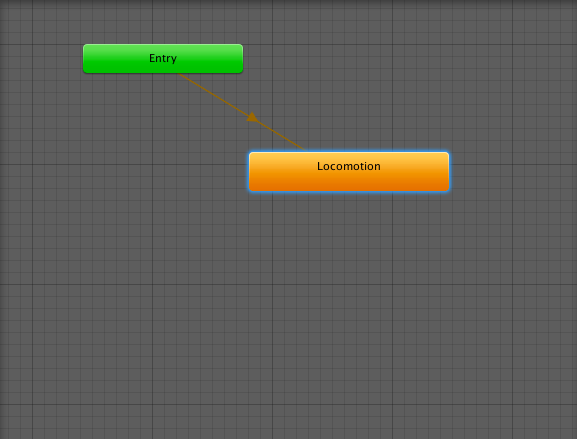
Task: Click the left end of the Locomotion node
Action: (254, 171)
